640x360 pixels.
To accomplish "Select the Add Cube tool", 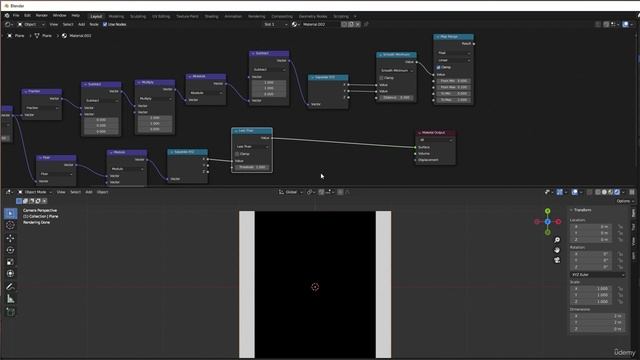I will [x=11, y=312].
